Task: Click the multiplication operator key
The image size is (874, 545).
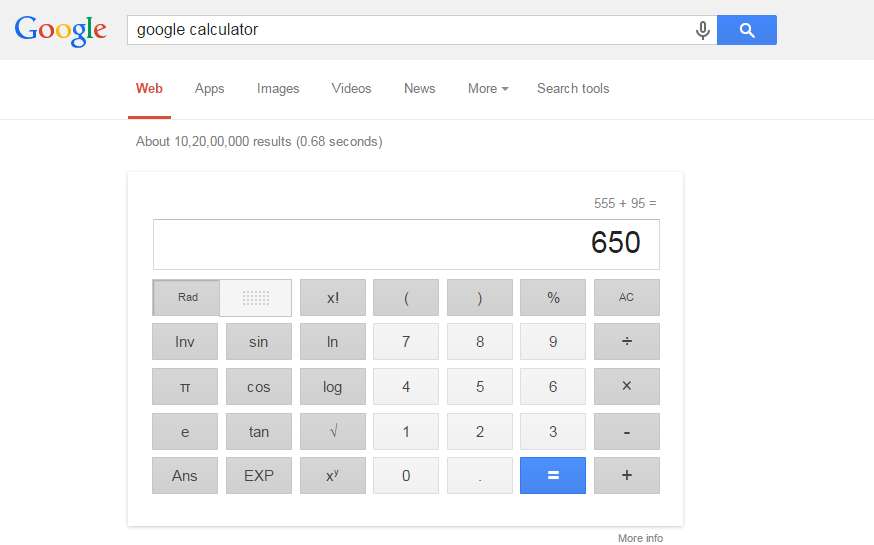Action: tap(627, 387)
